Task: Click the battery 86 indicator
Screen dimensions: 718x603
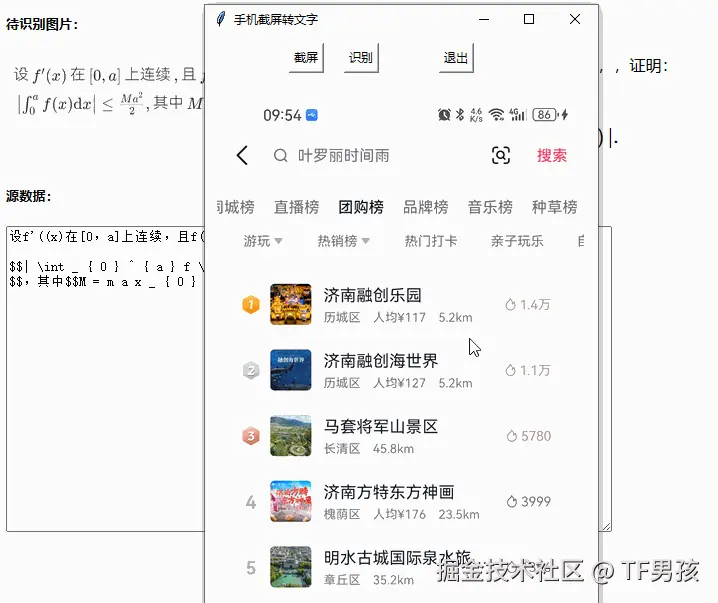Action: tap(545, 114)
